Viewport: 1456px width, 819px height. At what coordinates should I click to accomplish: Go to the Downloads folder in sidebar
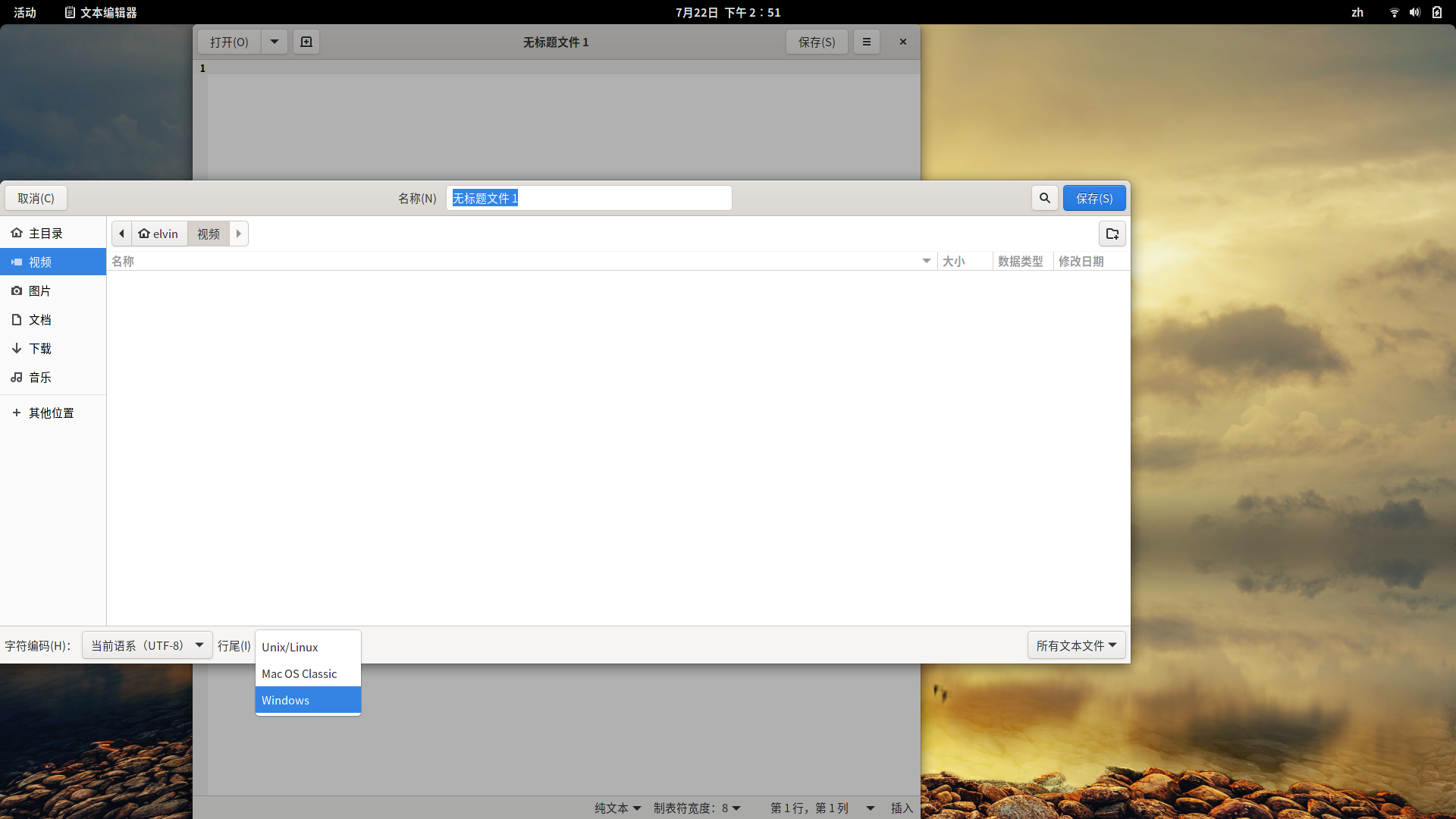(40, 349)
